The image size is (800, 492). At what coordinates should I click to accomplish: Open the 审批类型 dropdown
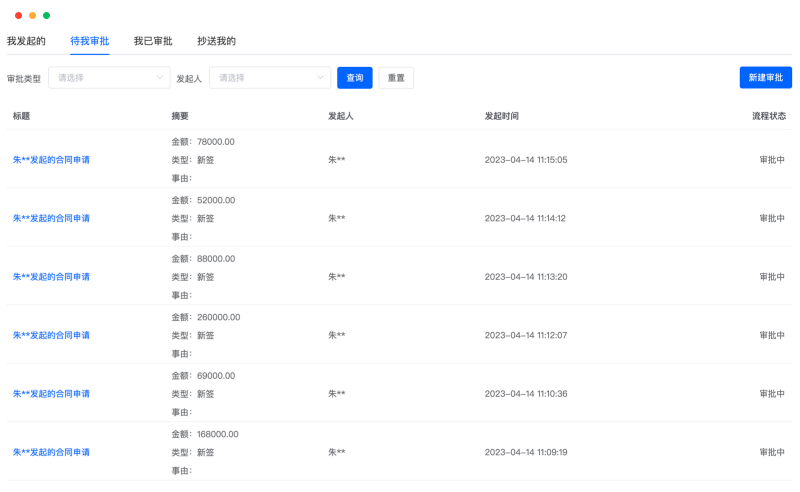coord(109,78)
